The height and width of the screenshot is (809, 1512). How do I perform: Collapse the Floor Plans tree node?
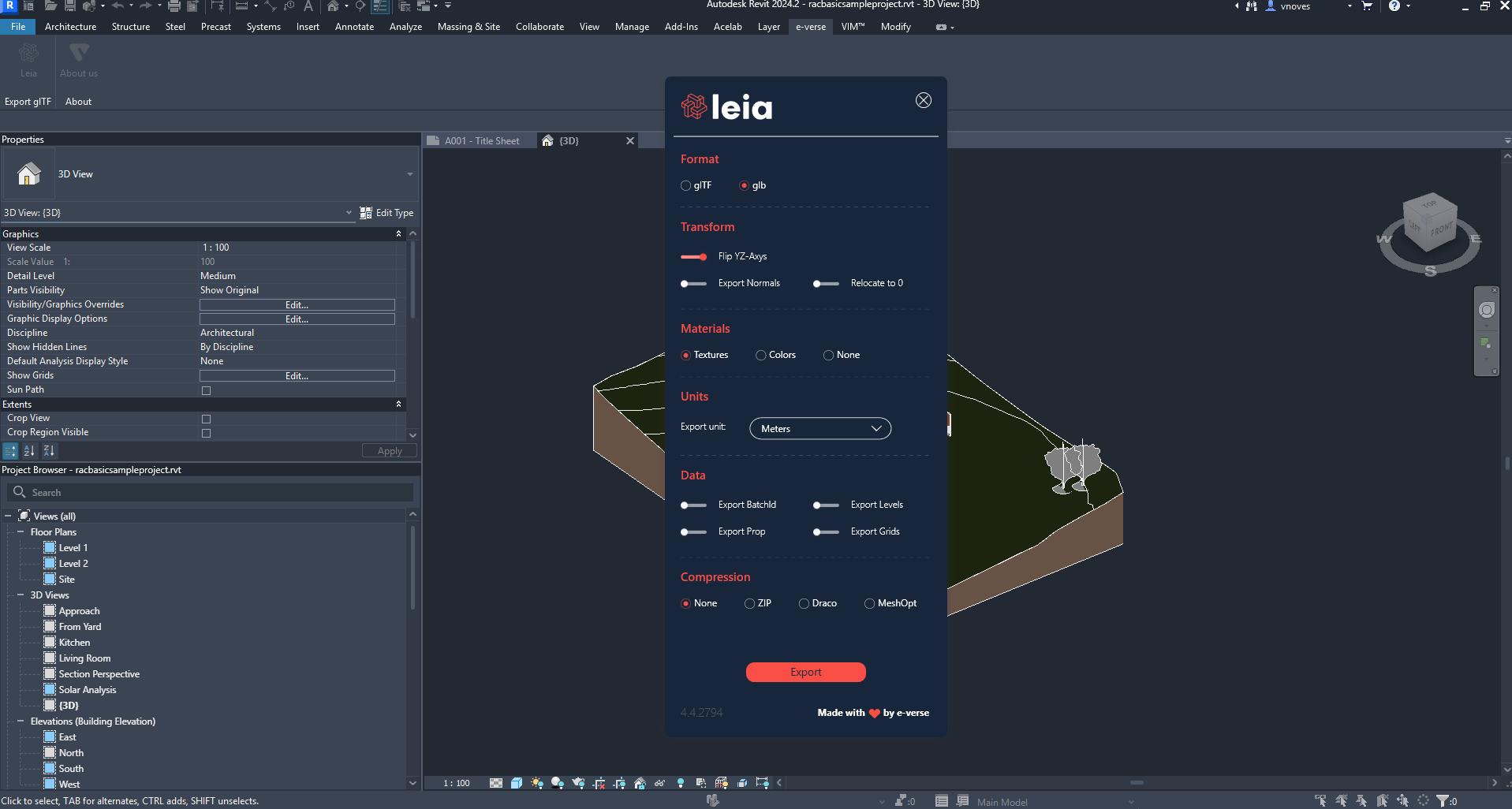tap(21, 532)
